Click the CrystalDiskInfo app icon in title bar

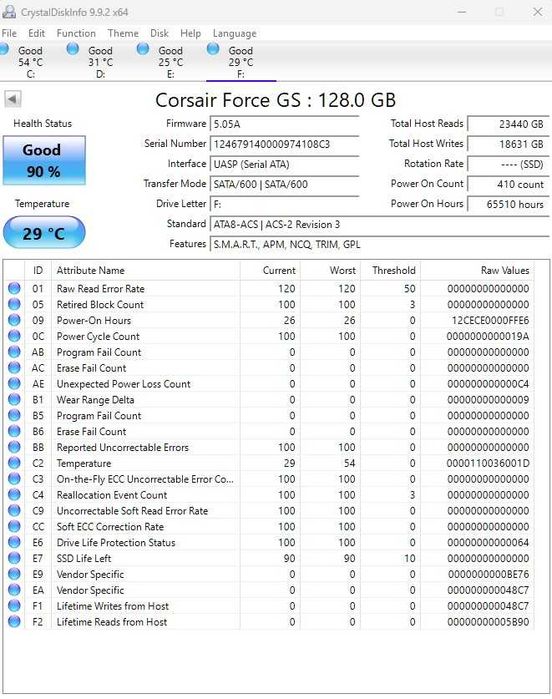9,12
